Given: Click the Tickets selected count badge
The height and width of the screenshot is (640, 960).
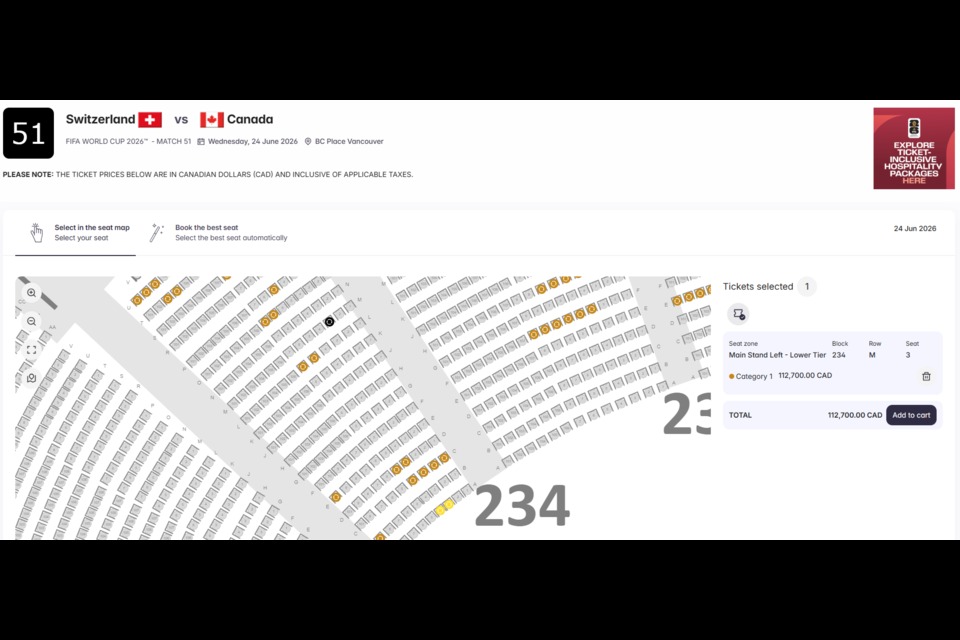Looking at the screenshot, I should coord(806,286).
